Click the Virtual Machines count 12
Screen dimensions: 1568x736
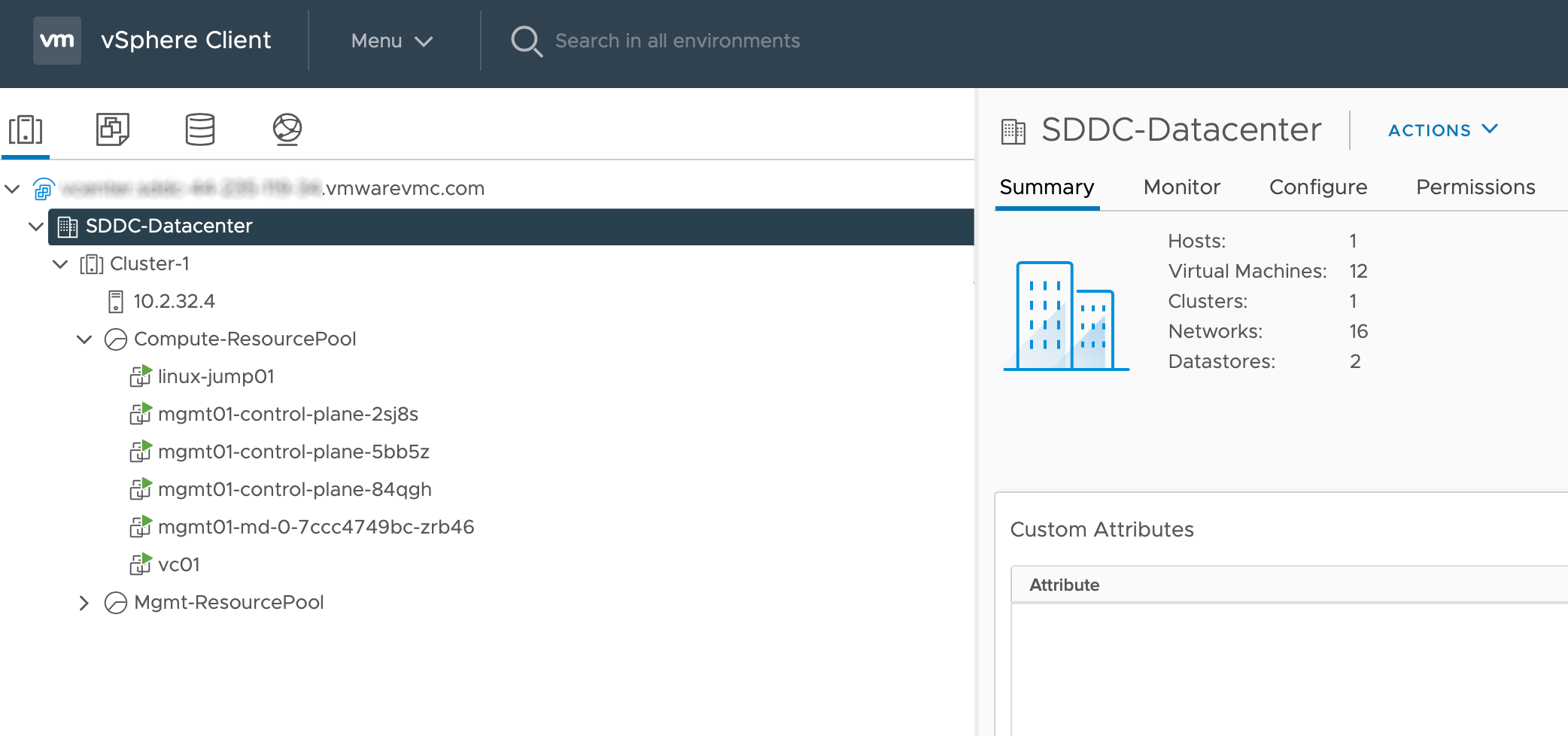point(1358,271)
